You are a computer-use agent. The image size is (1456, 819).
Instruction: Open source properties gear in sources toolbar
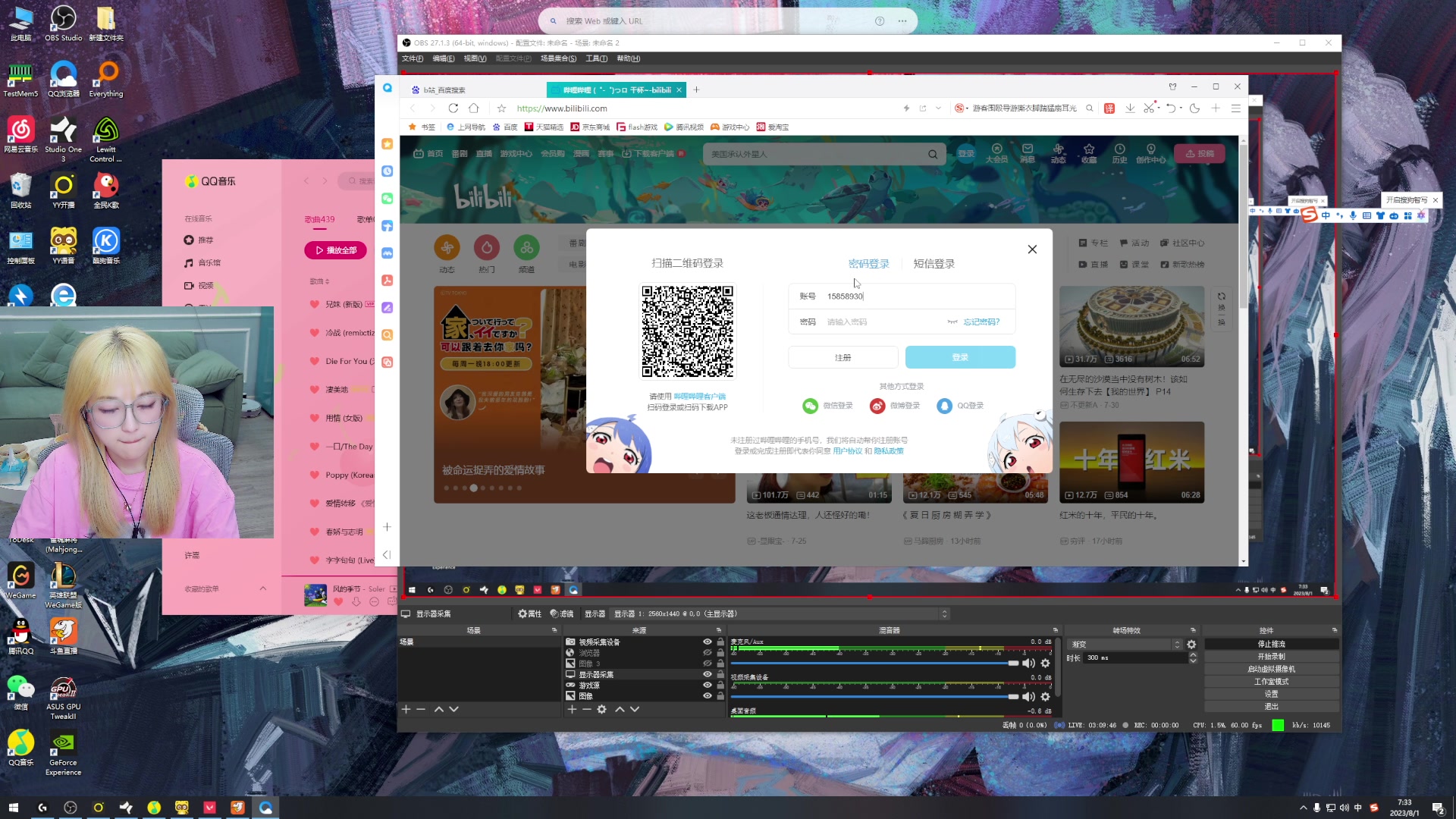coord(601,709)
